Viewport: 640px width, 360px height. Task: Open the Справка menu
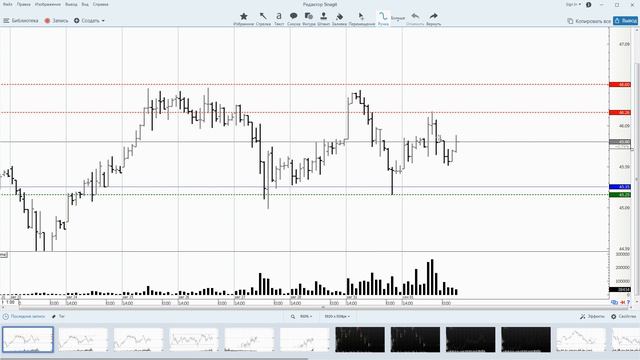pos(100,4)
